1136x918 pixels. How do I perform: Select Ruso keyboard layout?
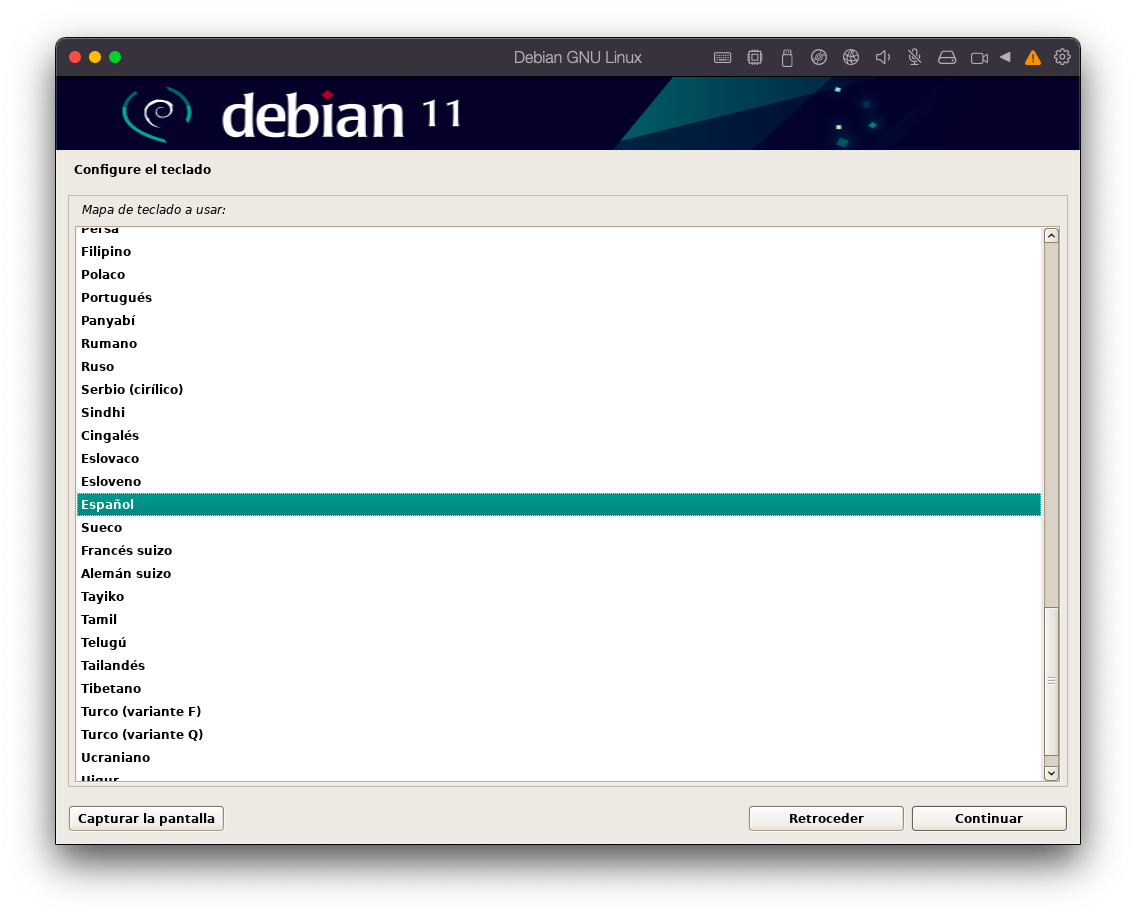[x=559, y=367]
